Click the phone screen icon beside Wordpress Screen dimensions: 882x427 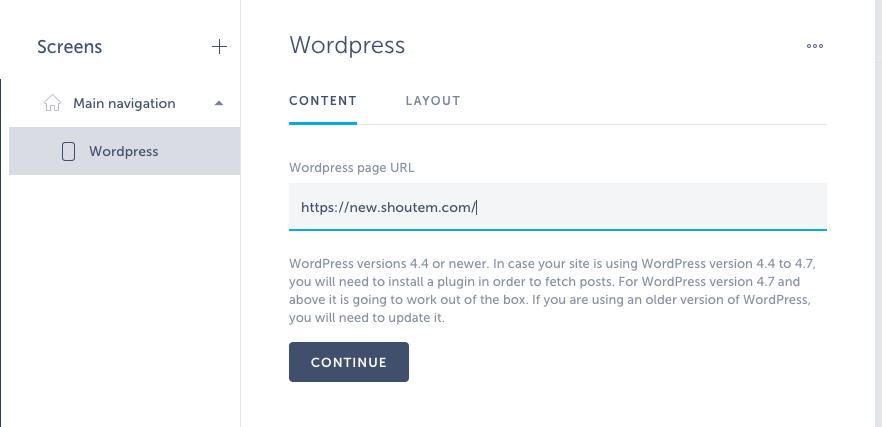[68, 151]
